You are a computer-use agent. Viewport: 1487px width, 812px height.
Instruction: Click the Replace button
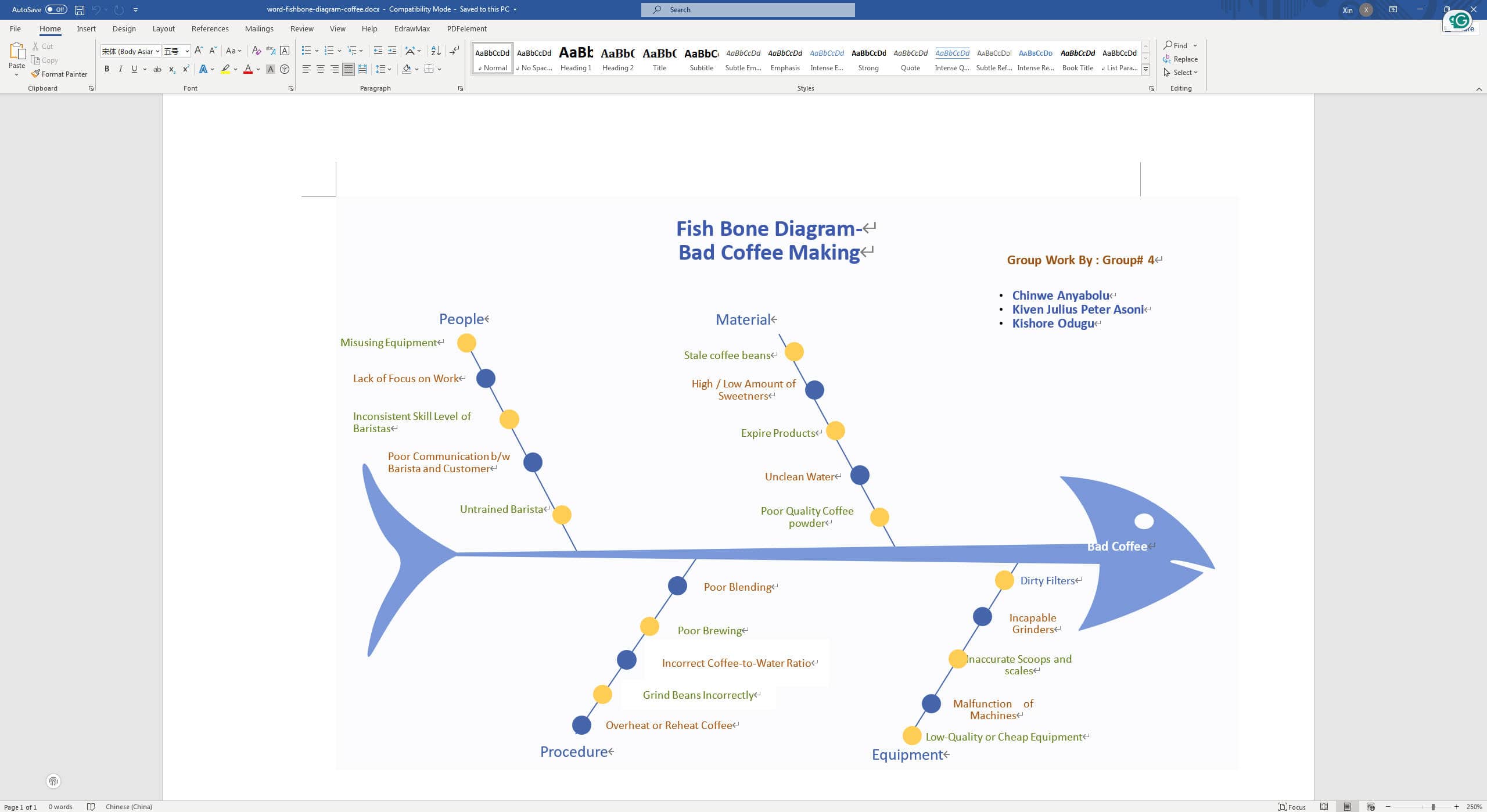click(x=1180, y=59)
